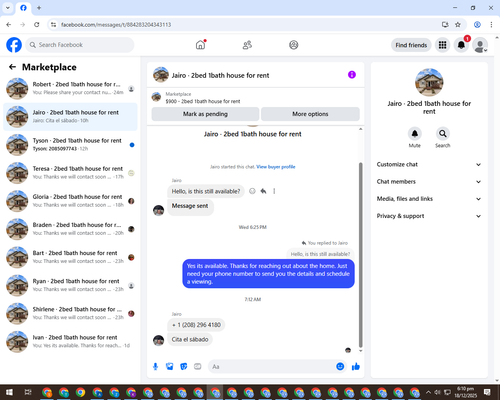Viewport: 500px width, 400px height.
Task: Expand Privacy & support section
Action: [429, 216]
